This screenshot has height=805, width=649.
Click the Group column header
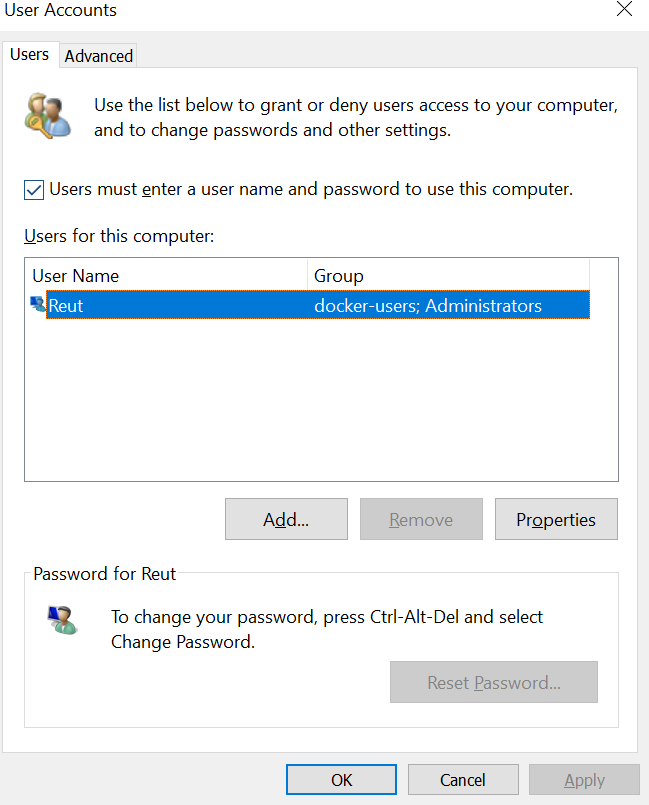[448, 275]
